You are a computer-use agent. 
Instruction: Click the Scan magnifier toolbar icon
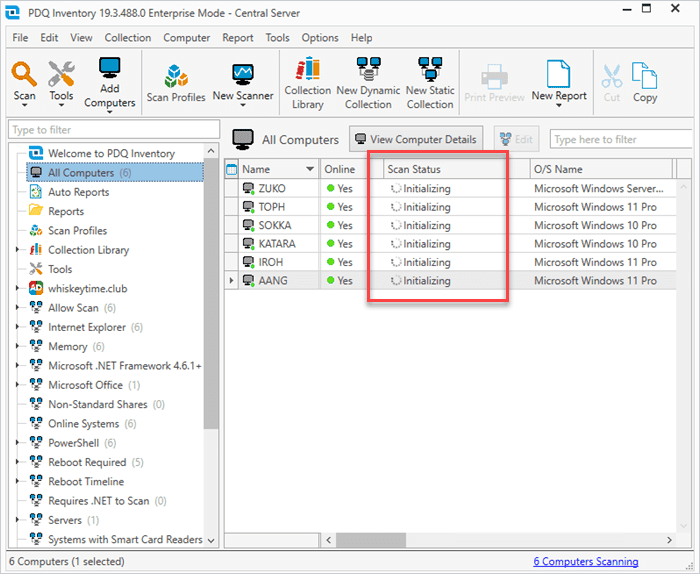24,74
